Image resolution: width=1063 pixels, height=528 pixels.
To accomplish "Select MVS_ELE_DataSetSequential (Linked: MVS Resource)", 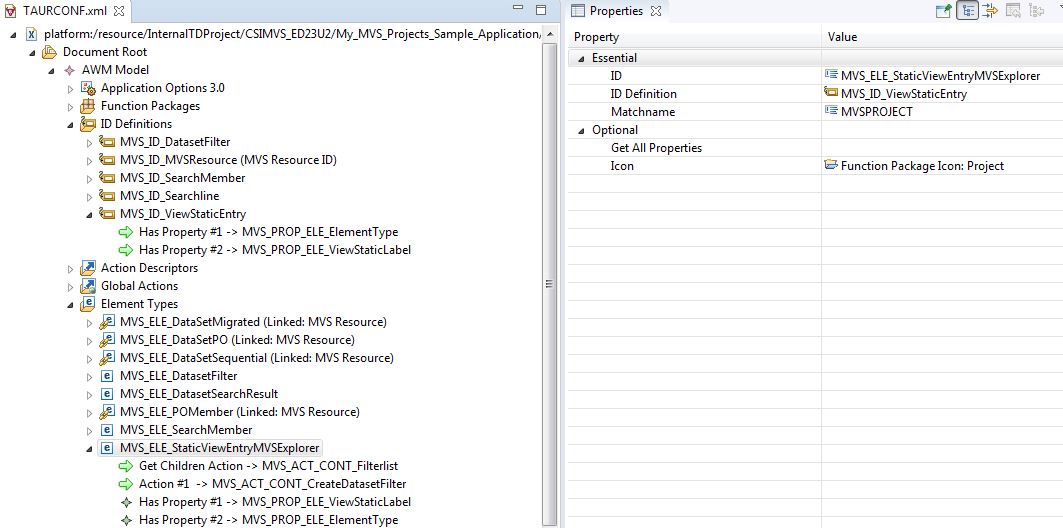I will click(x=257, y=358).
